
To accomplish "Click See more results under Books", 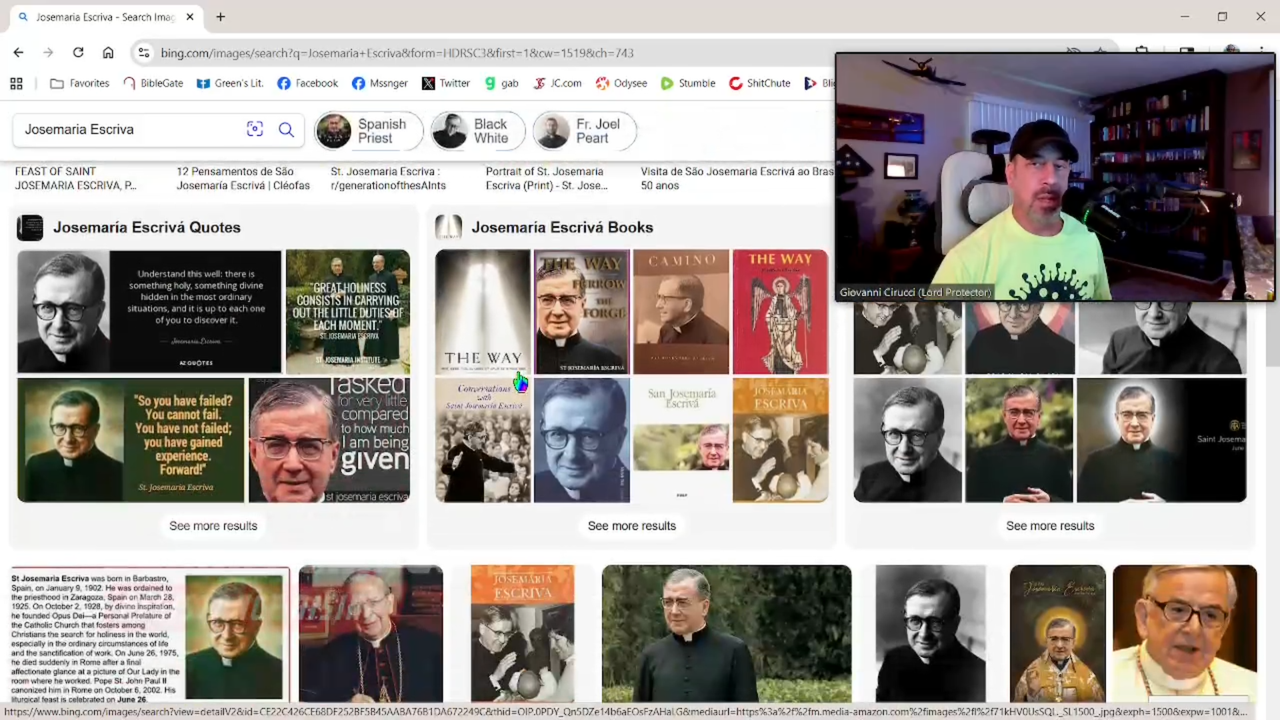I will 631,526.
